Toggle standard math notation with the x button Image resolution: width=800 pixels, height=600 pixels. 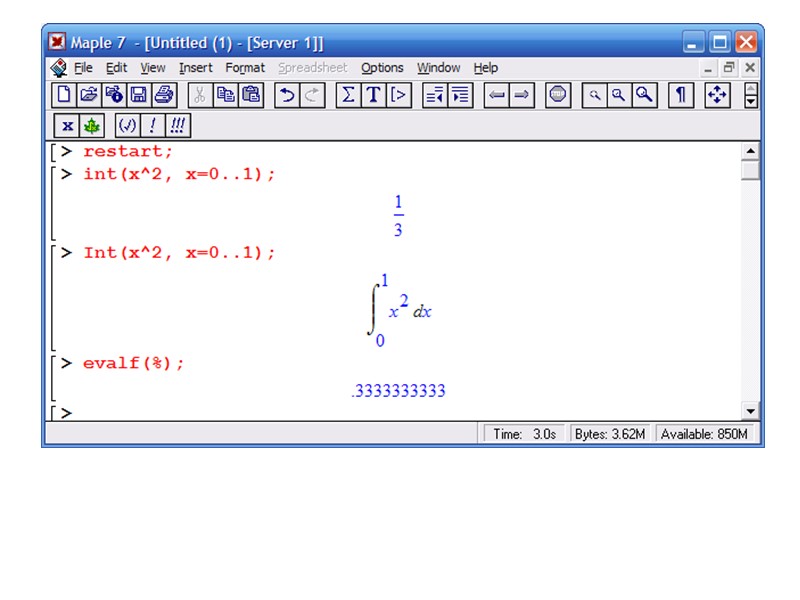67,126
